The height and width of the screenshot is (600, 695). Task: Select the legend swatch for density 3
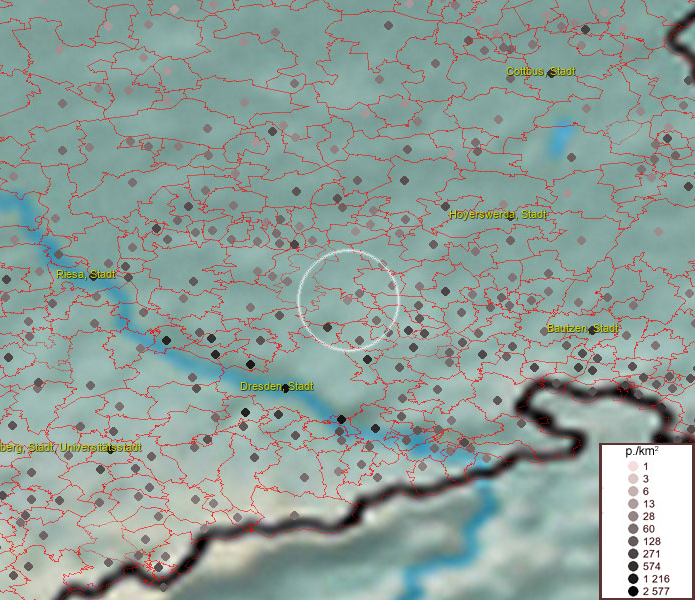coord(633,479)
